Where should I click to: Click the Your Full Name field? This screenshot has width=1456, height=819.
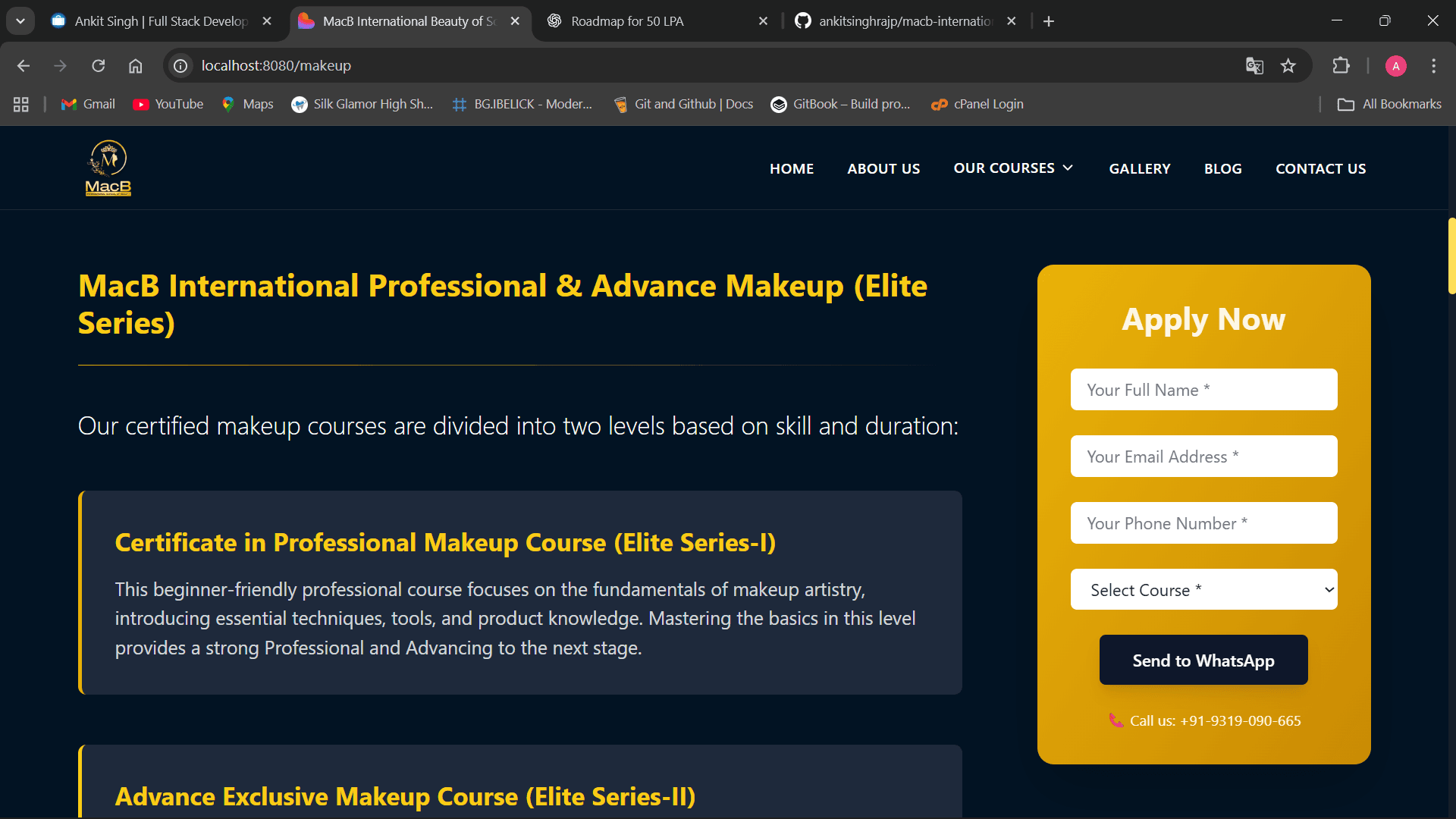coord(1203,390)
